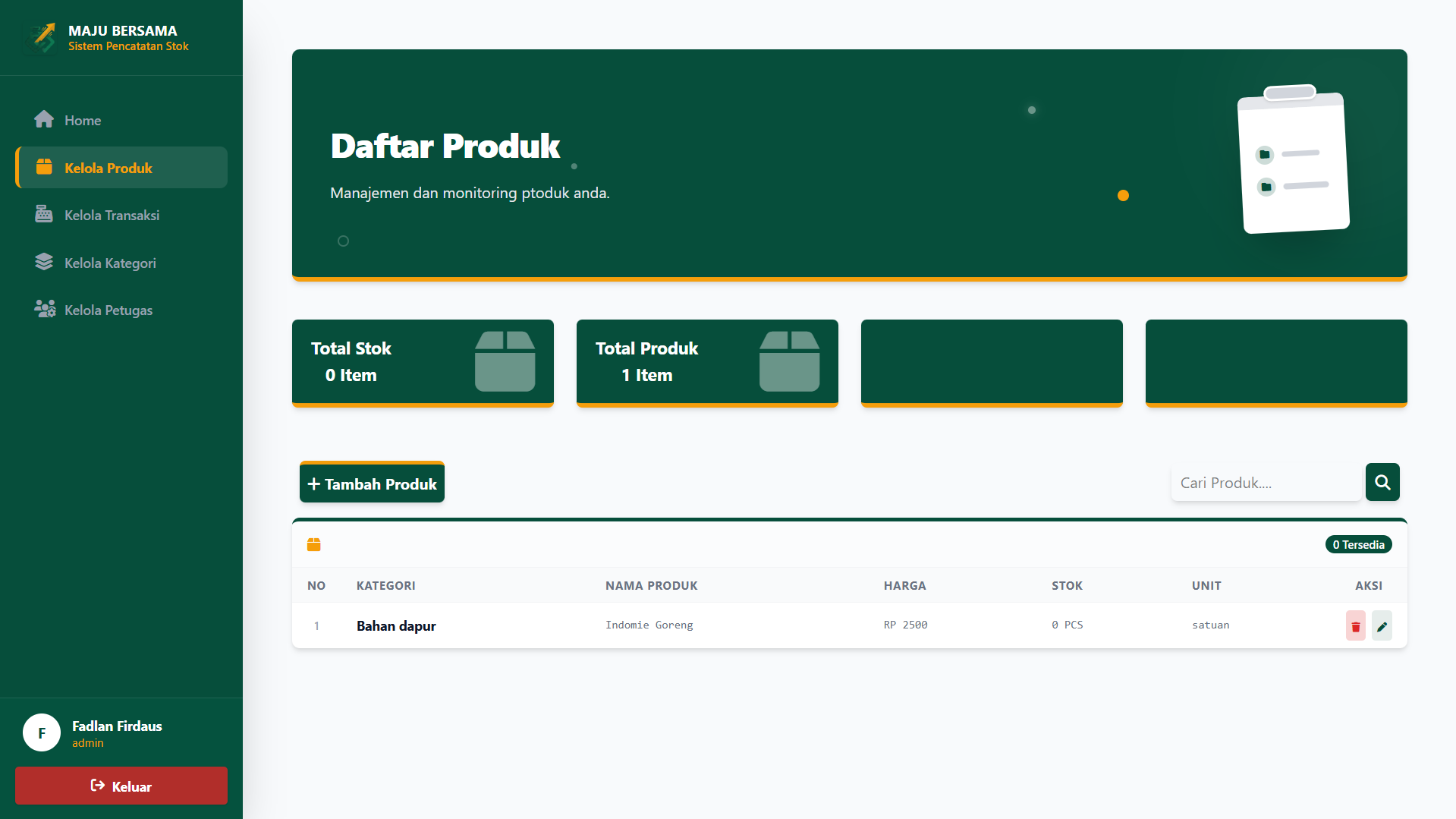
Task: Edit the Indomie Goreng product row
Action: coord(1382,625)
